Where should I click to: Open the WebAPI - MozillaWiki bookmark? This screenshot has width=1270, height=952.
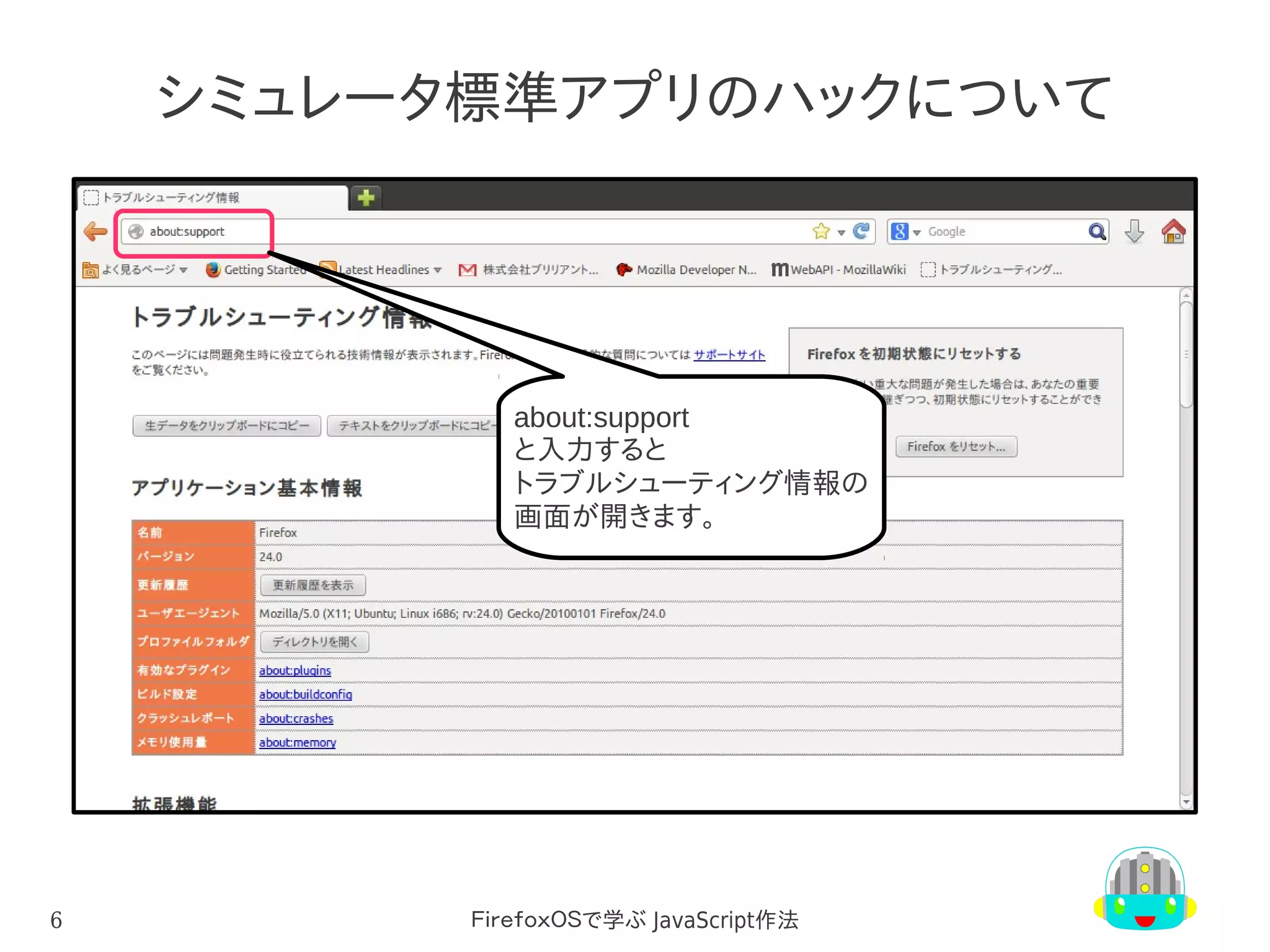[x=839, y=270]
